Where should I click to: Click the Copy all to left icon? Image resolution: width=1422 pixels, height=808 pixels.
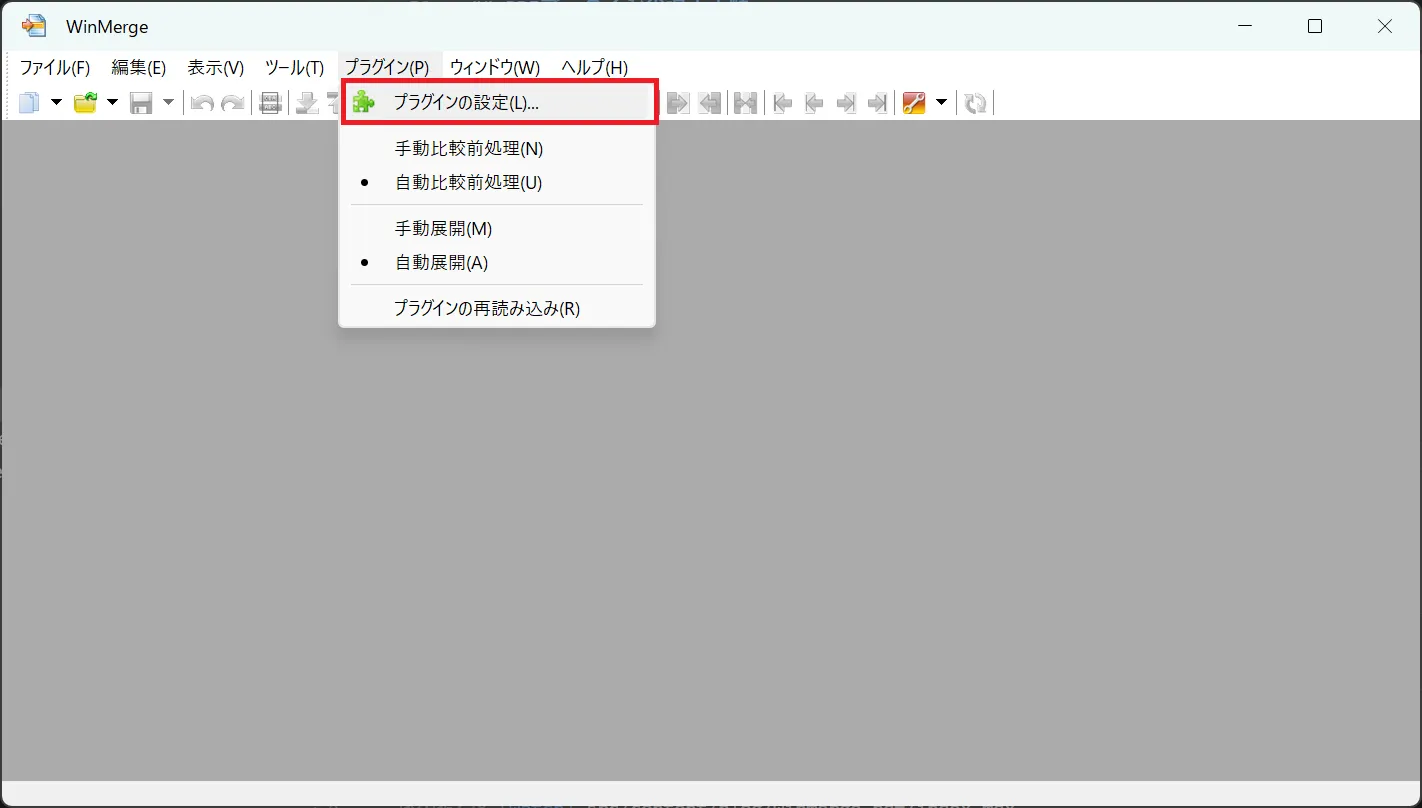[710, 102]
